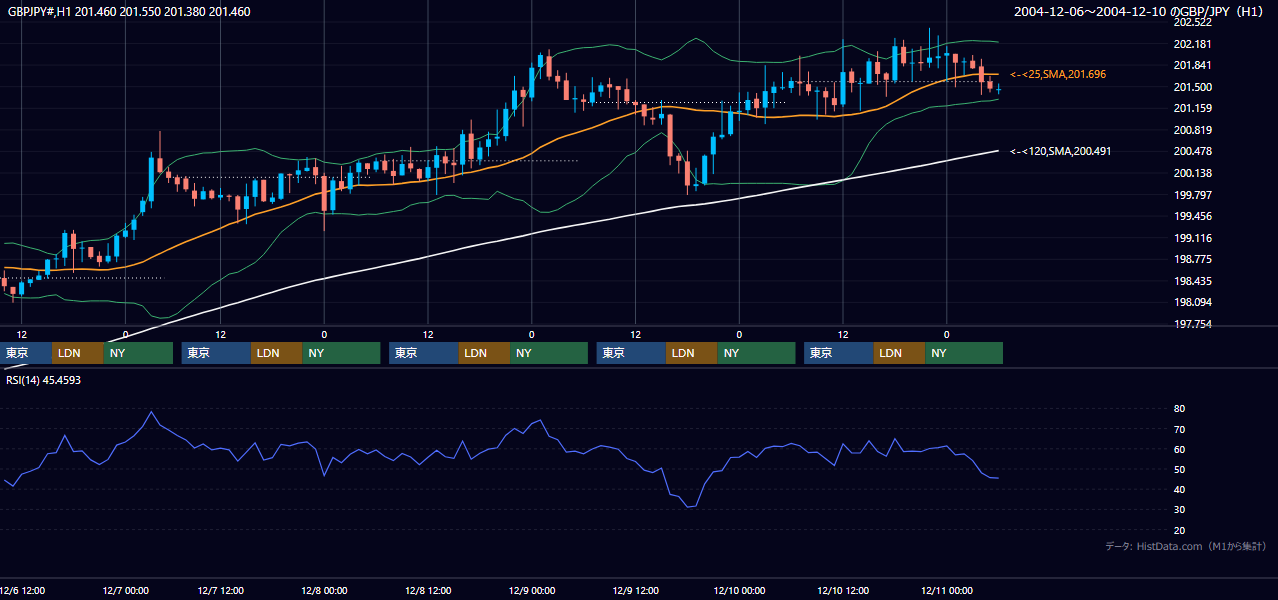Click the 12/6 12:00 time axis label
The width and height of the screenshot is (1278, 600).
(22, 590)
